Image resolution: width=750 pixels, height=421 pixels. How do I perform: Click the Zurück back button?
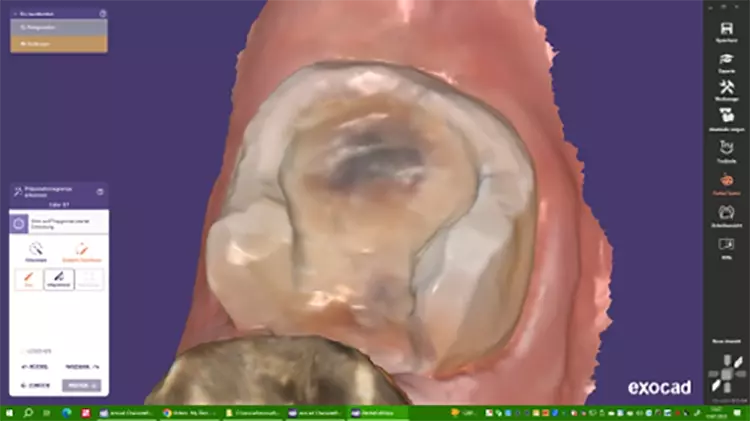pyautogui.click(x=36, y=385)
